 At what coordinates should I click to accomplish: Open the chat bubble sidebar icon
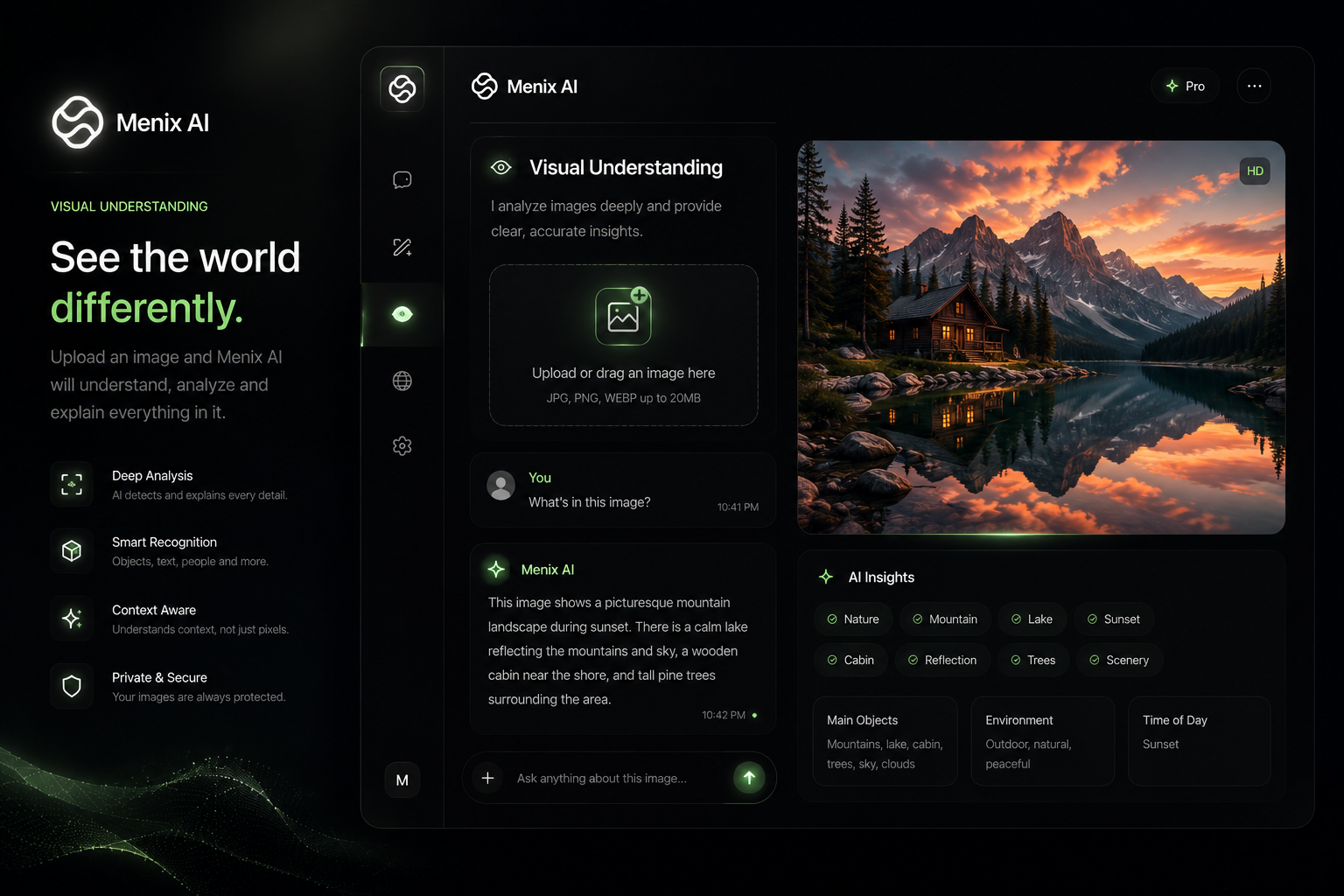402,180
